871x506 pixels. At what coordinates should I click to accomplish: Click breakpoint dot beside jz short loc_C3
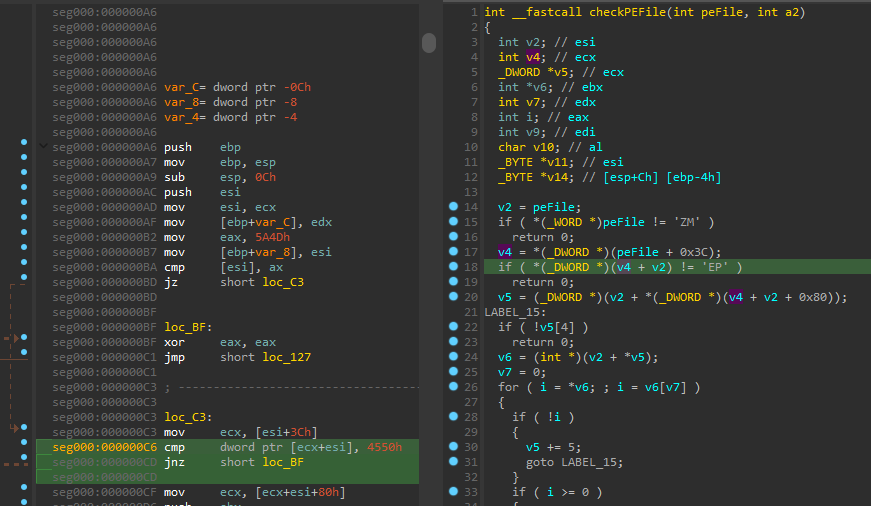point(24,277)
